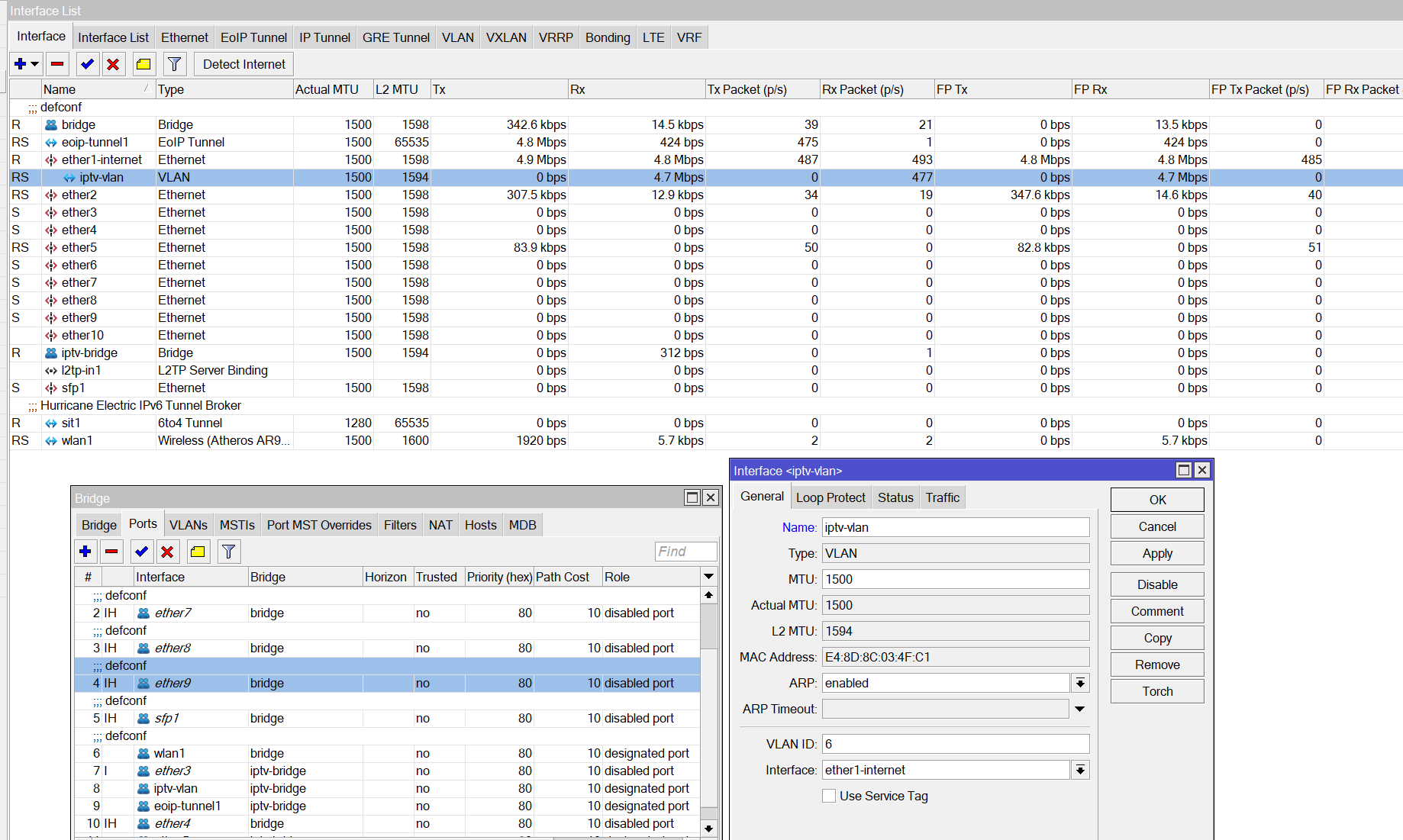Screen dimensions: 1403x840
Task: Click the blue checkmark Enable icon in Interface toolbar
Action: pos(88,64)
